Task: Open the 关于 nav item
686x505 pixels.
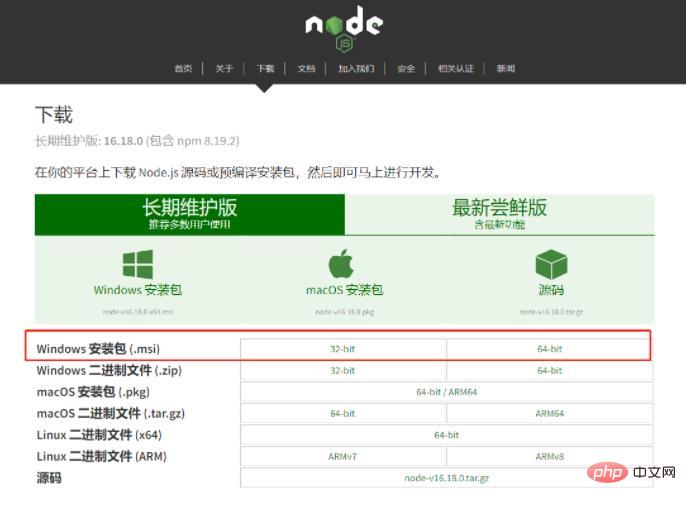Action: pos(224,68)
